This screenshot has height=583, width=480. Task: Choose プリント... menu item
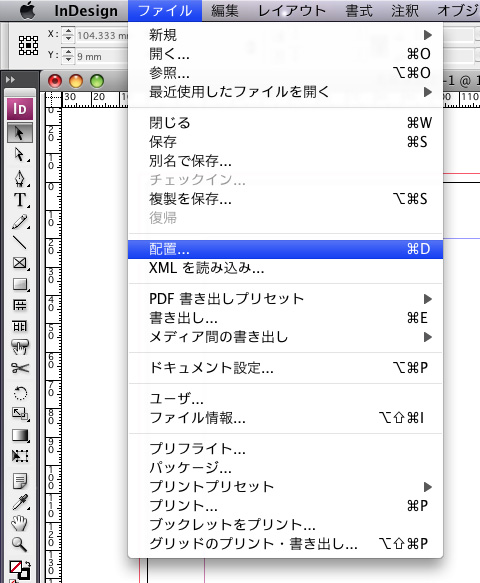click(286, 506)
